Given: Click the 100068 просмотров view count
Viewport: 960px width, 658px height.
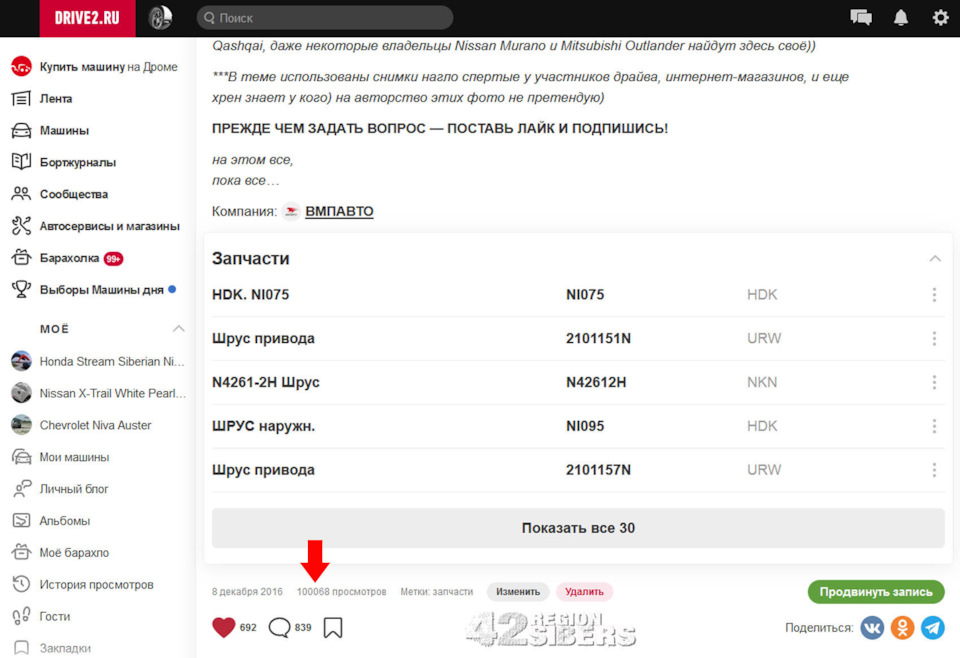Looking at the screenshot, I should point(342,592).
